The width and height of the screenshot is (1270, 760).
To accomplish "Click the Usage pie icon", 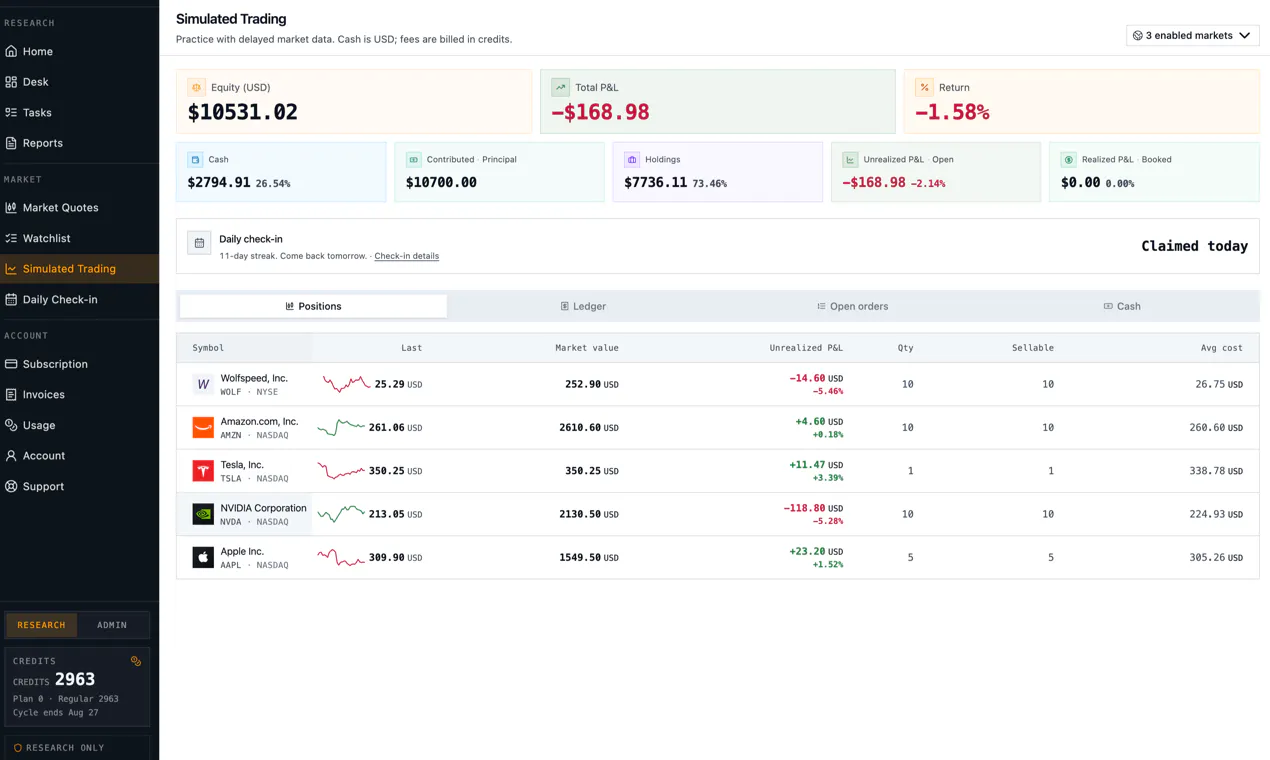I will 11,425.
